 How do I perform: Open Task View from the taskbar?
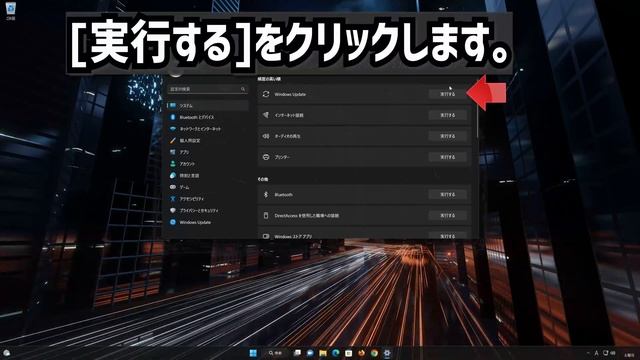297,353
